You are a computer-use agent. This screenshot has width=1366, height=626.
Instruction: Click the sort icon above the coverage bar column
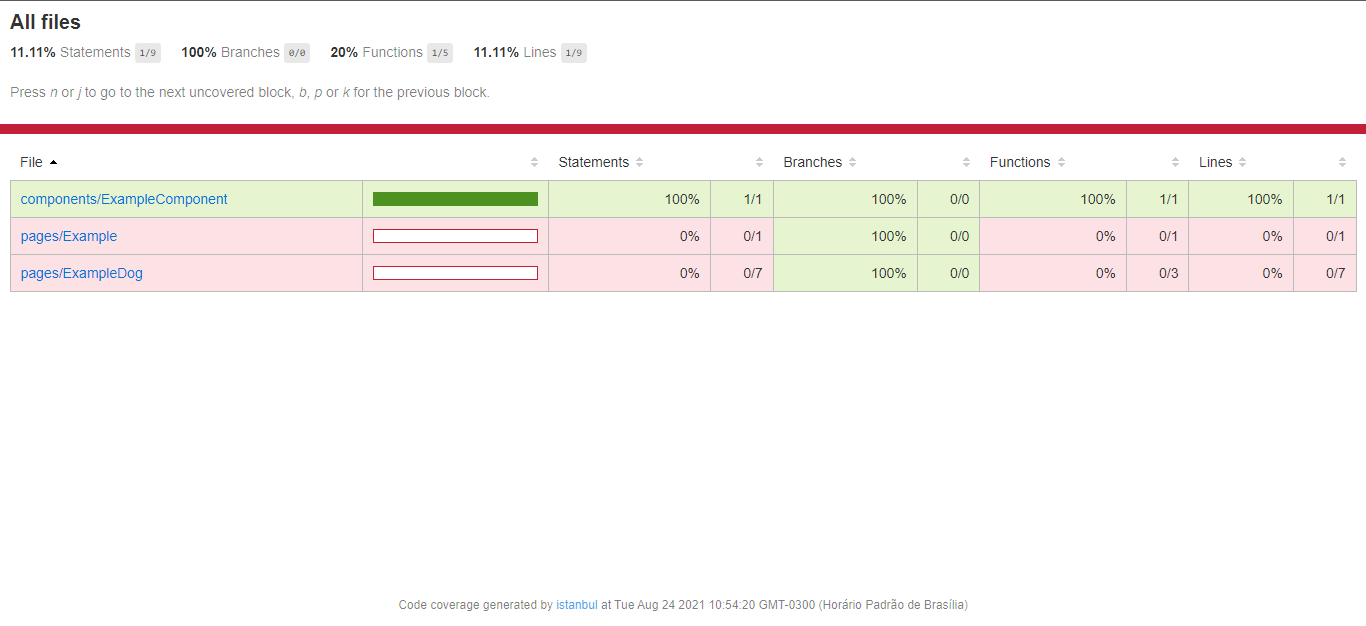tap(534, 161)
